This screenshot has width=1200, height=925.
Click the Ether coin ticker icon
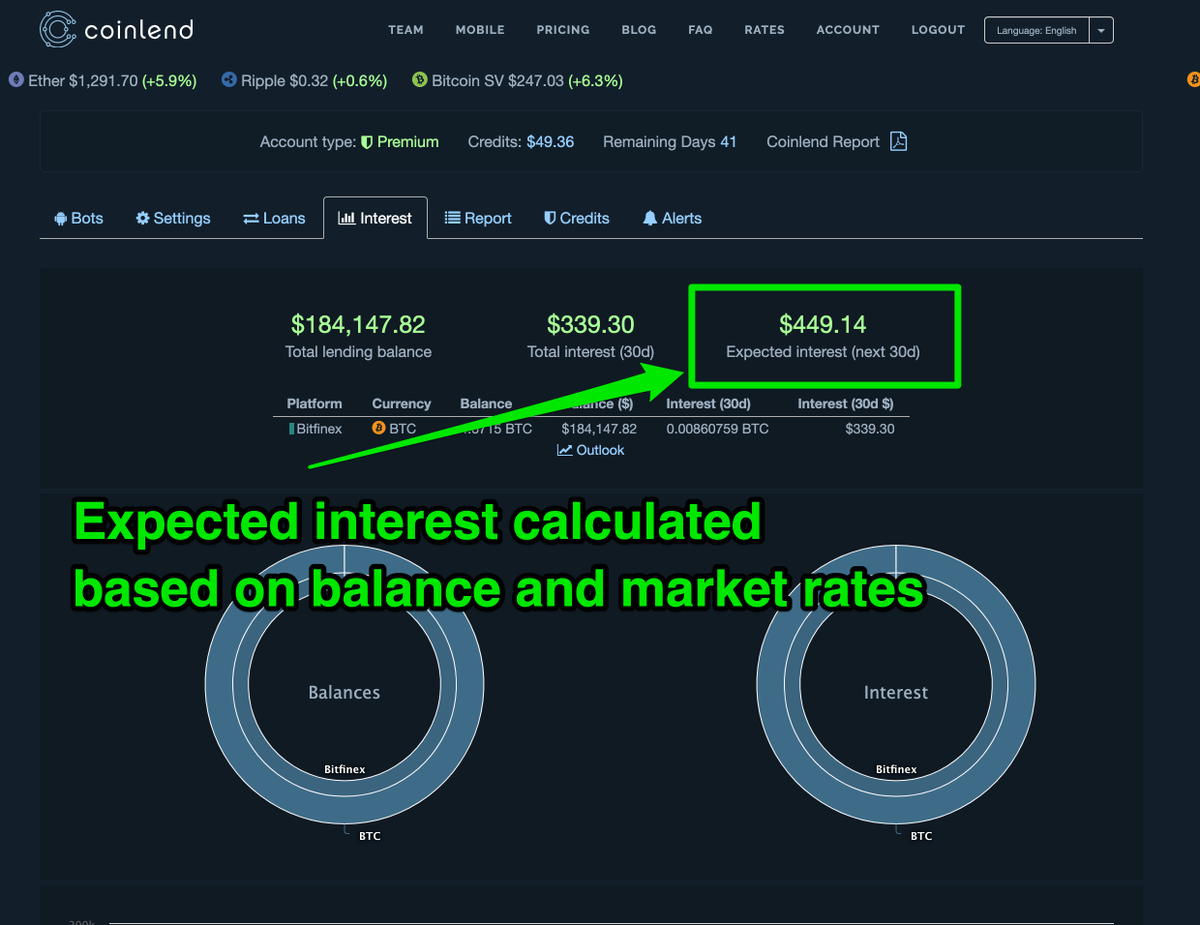[x=16, y=80]
